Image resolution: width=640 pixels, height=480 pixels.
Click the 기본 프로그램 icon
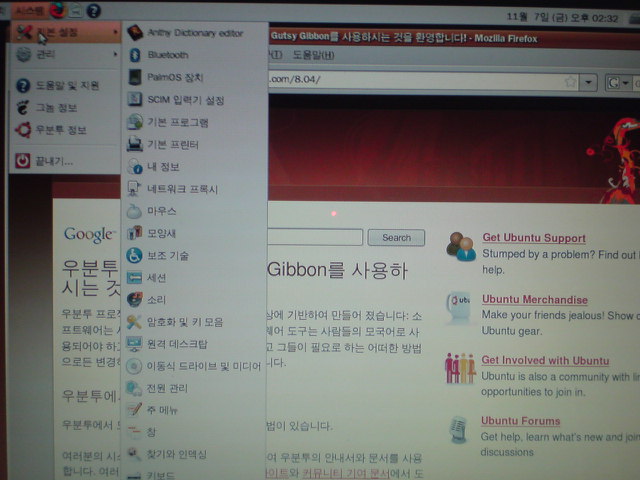click(135, 122)
